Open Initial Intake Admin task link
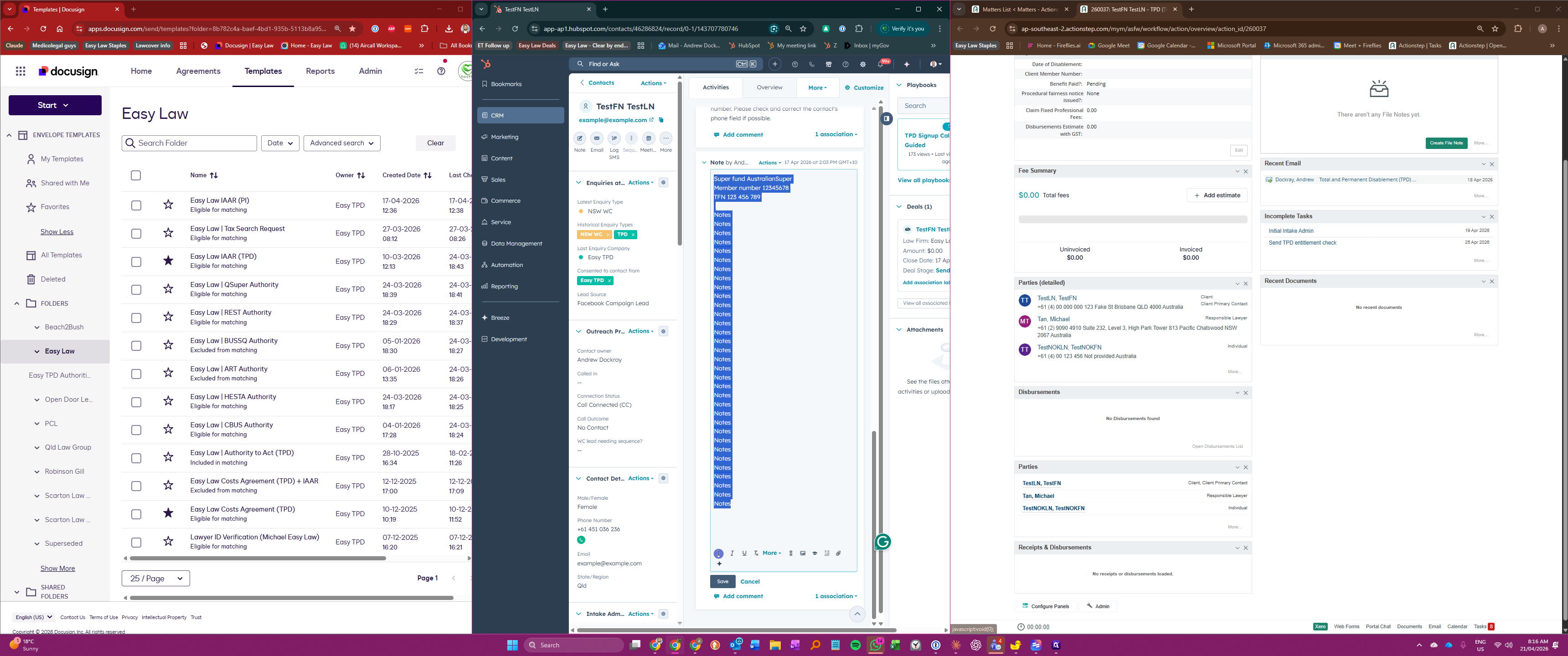 tap(1291, 231)
